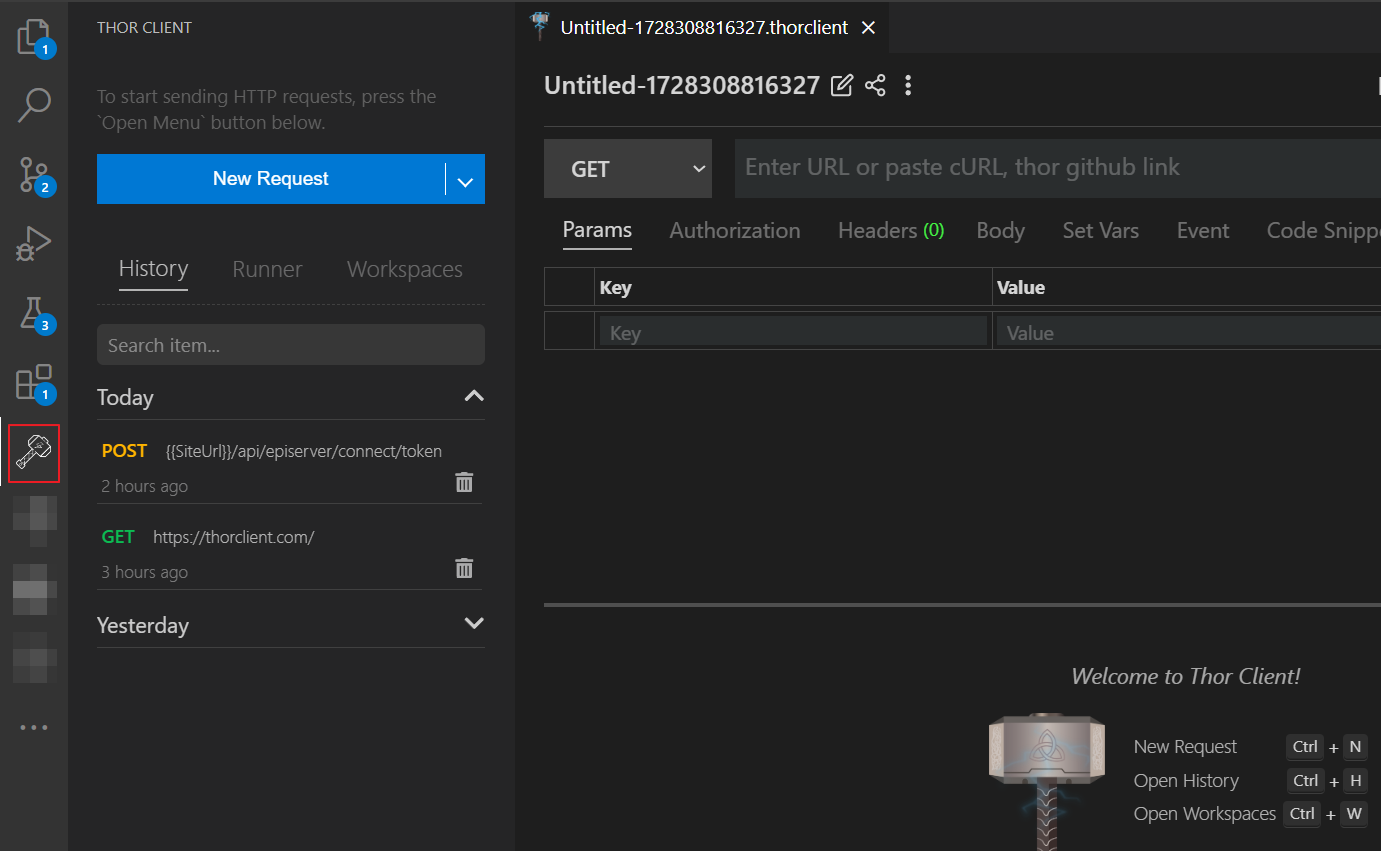
Task: Close the Untitled thorclient editor tab
Action: pos(868,28)
